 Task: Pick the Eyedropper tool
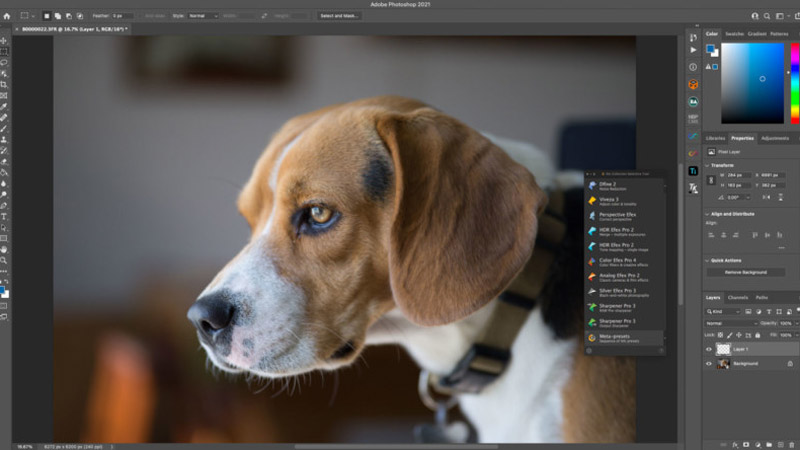pos(5,105)
